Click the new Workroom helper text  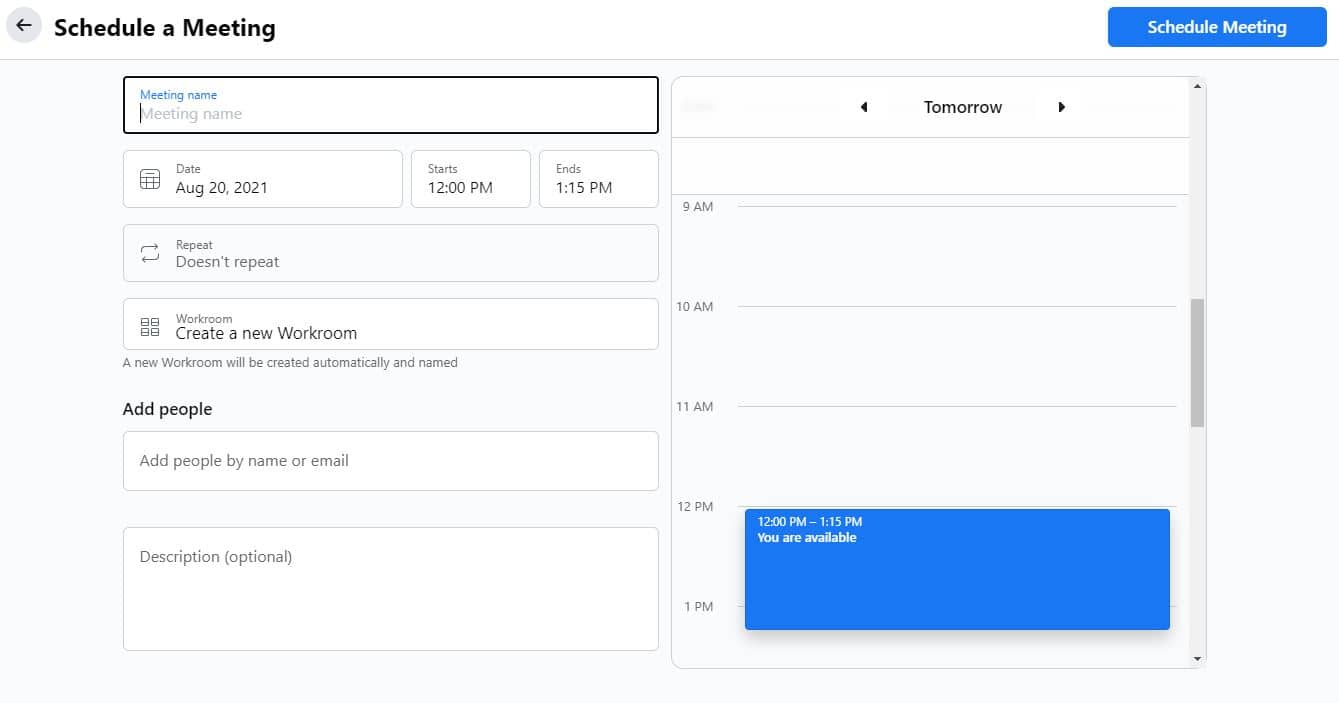[x=290, y=362]
